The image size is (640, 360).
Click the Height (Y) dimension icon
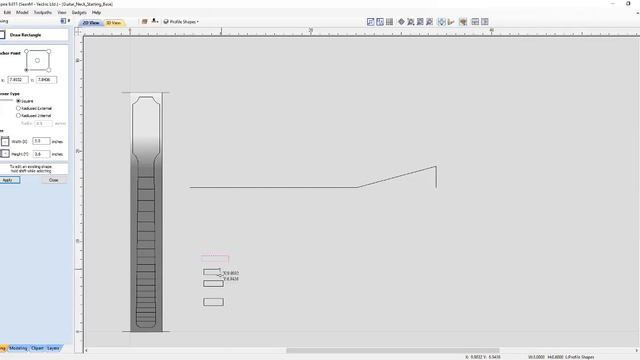[x=5, y=153]
